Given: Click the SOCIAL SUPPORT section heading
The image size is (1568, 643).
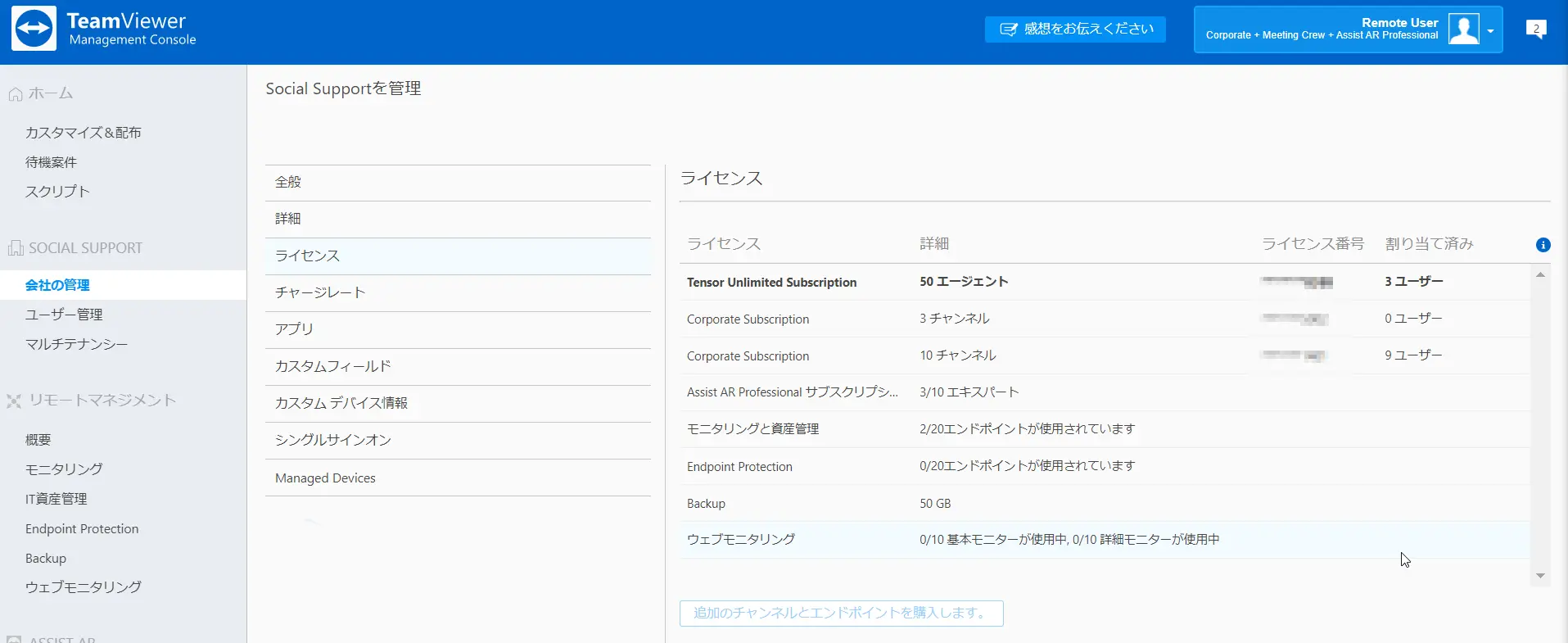Looking at the screenshot, I should tap(85, 248).
